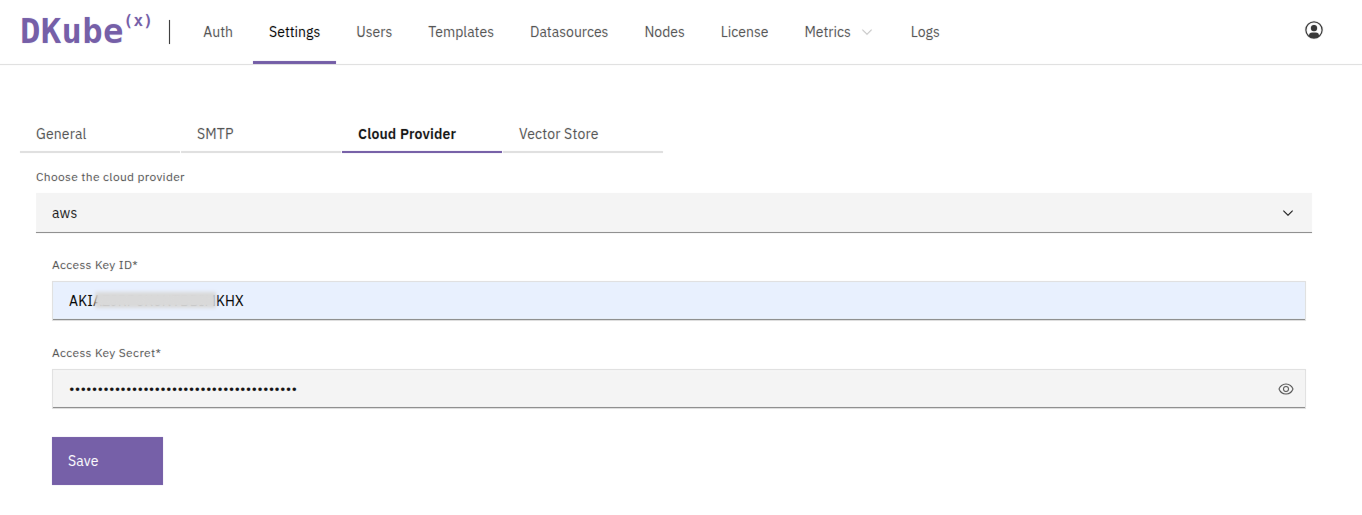This screenshot has height=515, width=1362.
Task: Expand the cloud provider dropdown chevron
Action: coord(1288,213)
